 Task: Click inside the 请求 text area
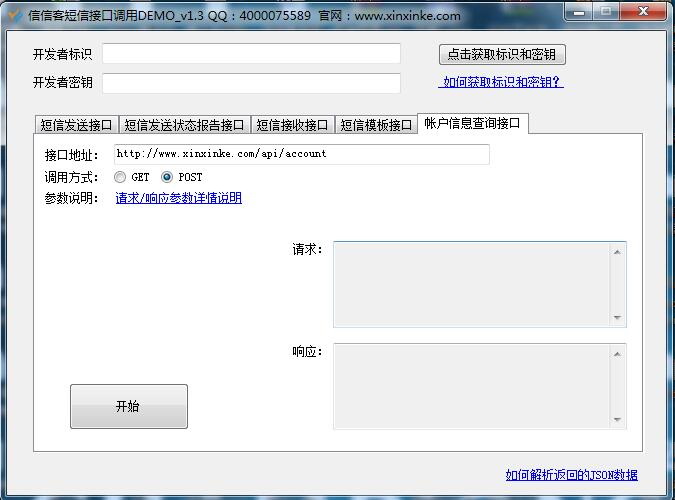coord(471,284)
